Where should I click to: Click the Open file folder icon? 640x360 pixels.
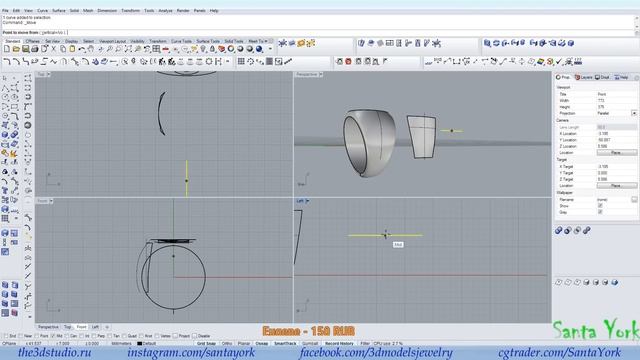pos(16,49)
